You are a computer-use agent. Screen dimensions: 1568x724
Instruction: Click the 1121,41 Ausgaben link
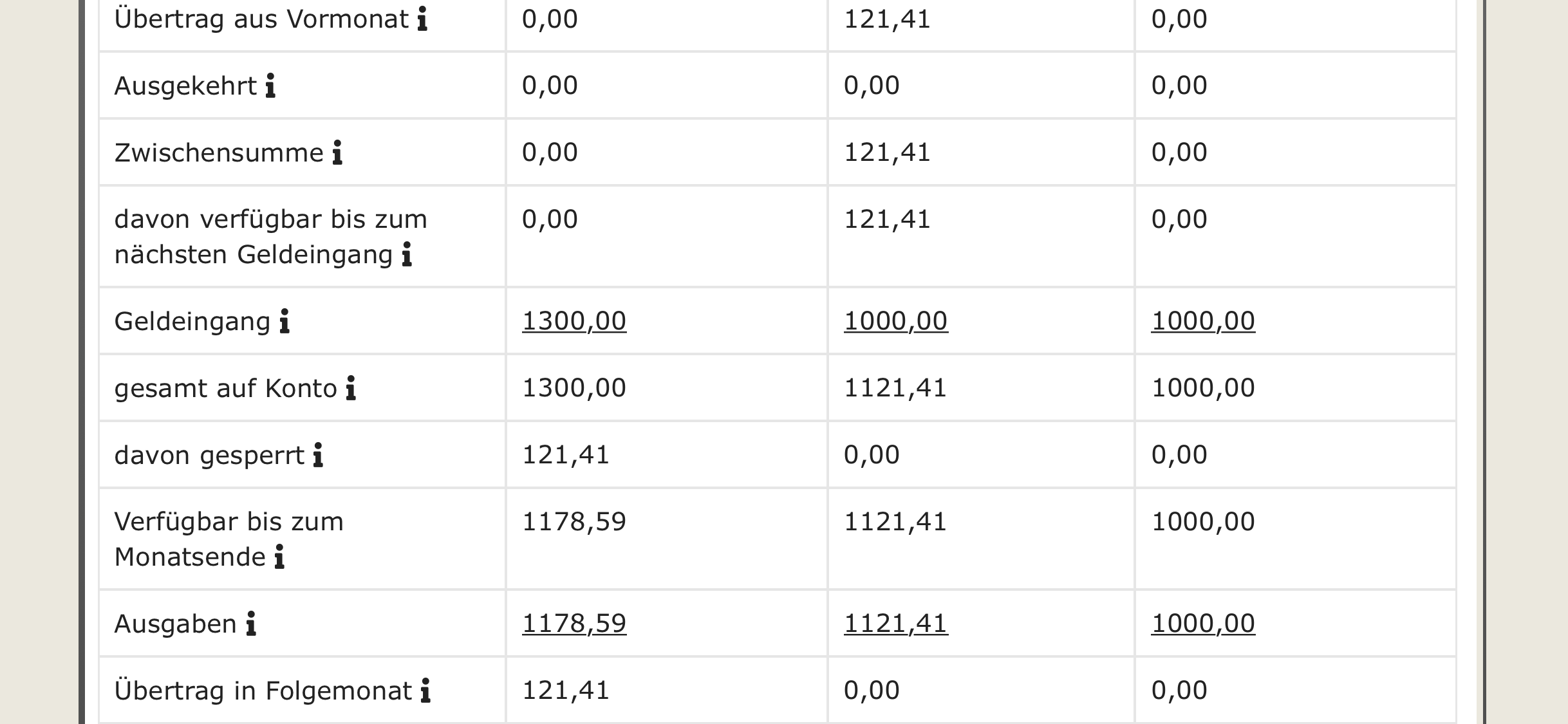coord(896,624)
